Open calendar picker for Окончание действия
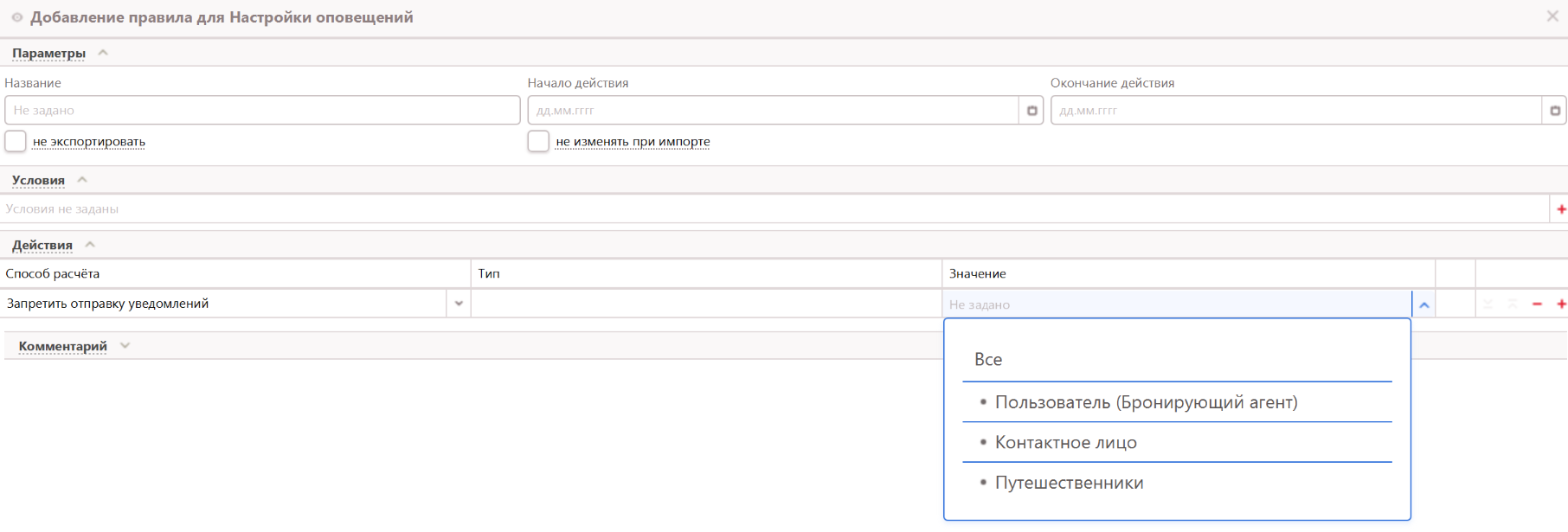The width and height of the screenshot is (1568, 532). (1554, 111)
